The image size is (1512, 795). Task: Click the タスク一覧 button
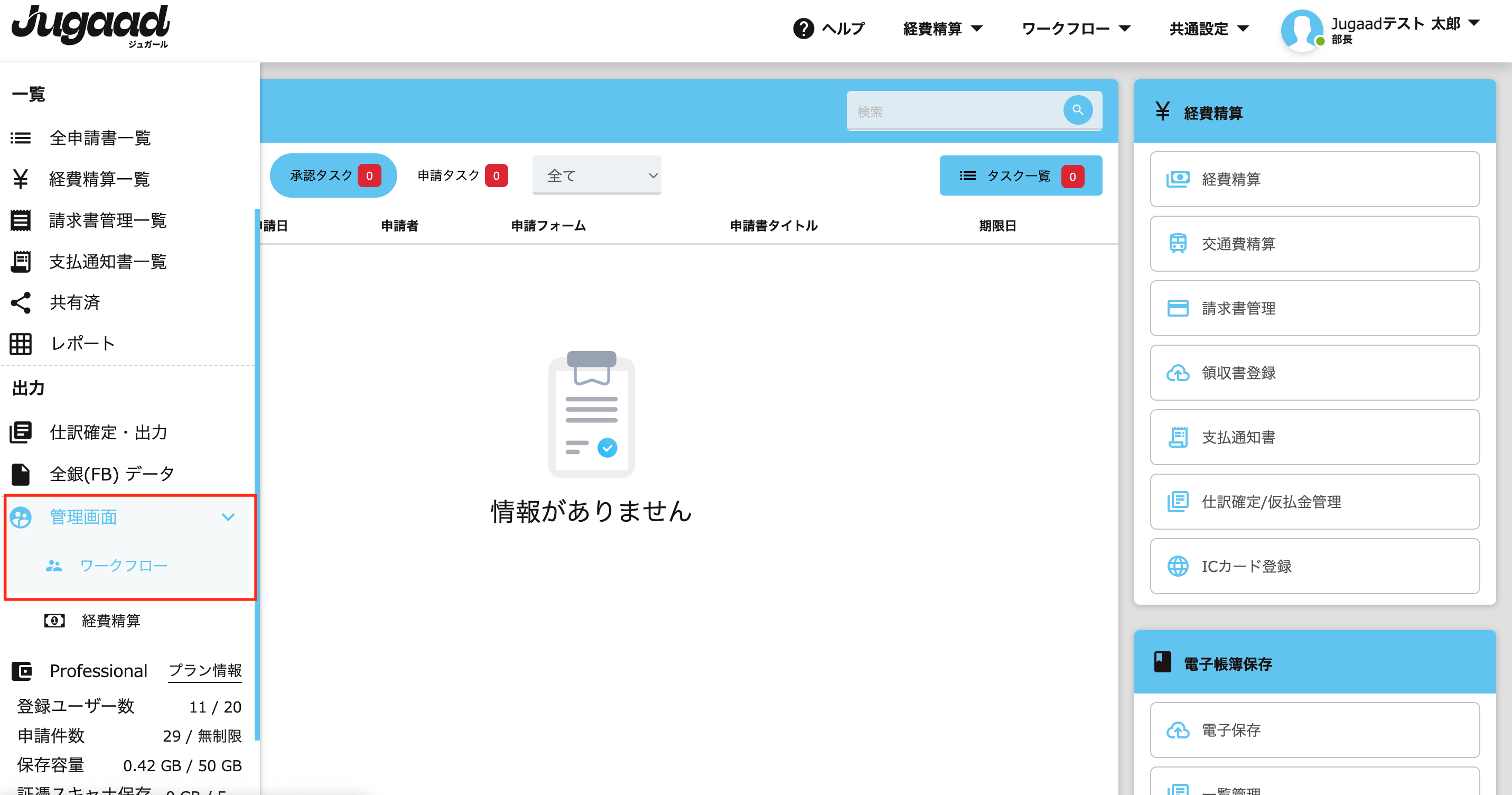click(x=1021, y=175)
